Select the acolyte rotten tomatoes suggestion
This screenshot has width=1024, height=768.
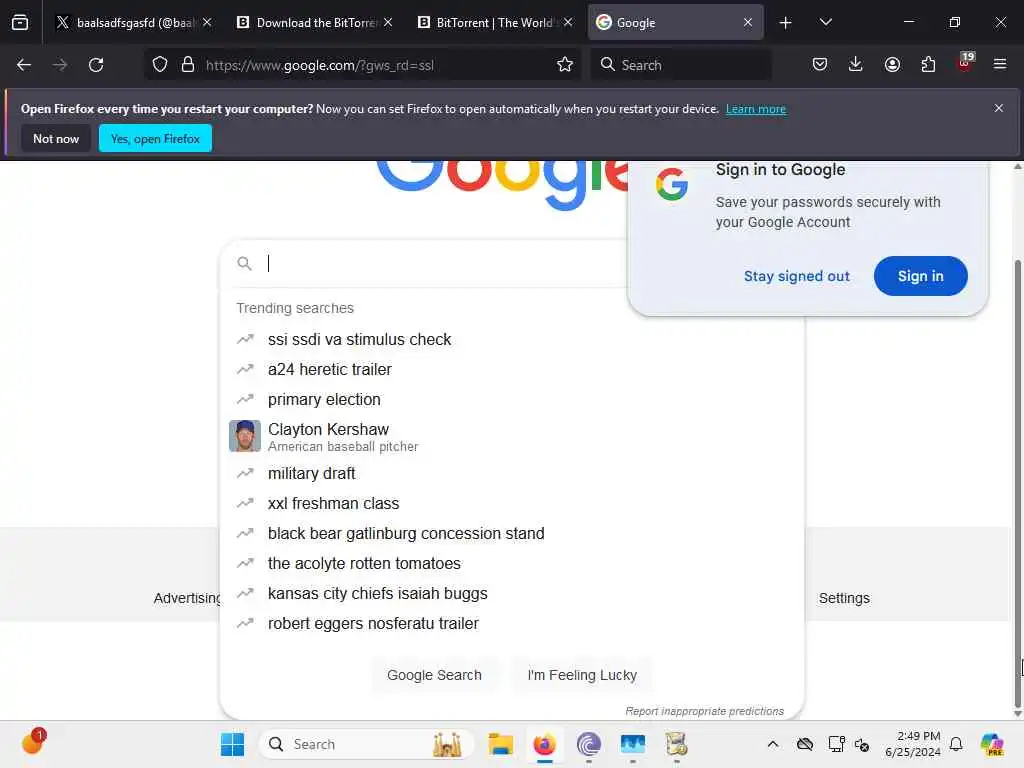coord(512,564)
